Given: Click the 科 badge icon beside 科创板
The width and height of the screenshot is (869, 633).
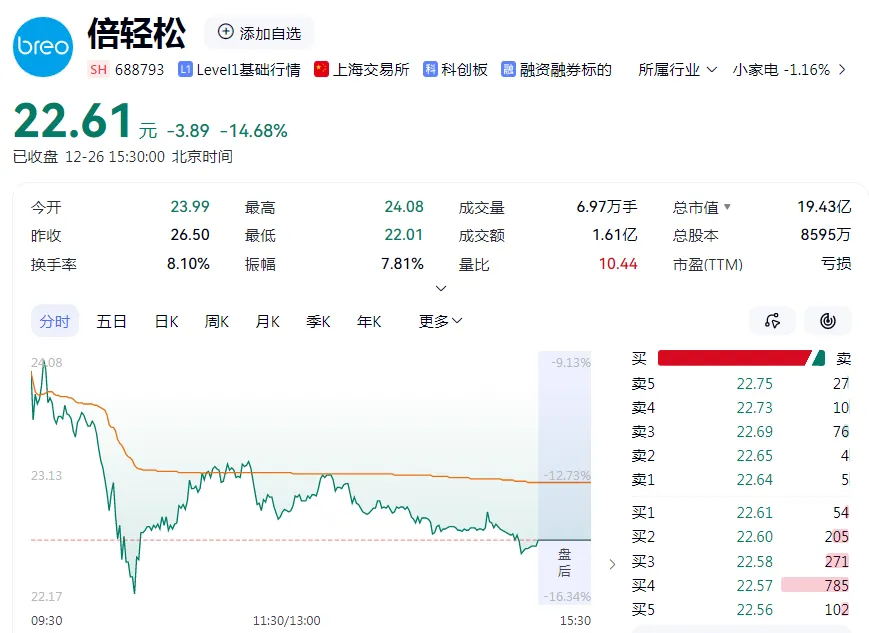Looking at the screenshot, I should point(430,69).
